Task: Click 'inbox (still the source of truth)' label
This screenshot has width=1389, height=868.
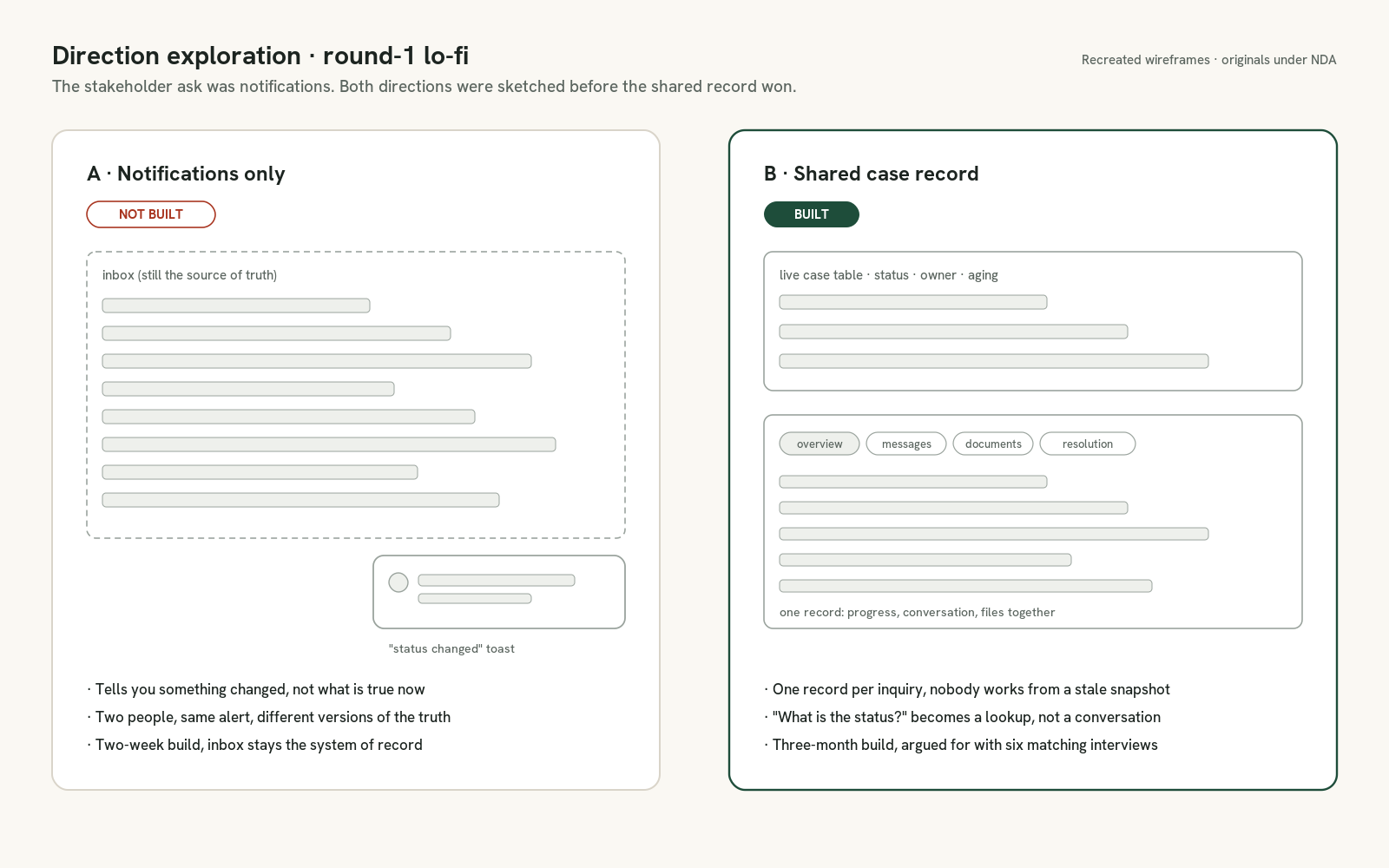Action: [x=189, y=275]
